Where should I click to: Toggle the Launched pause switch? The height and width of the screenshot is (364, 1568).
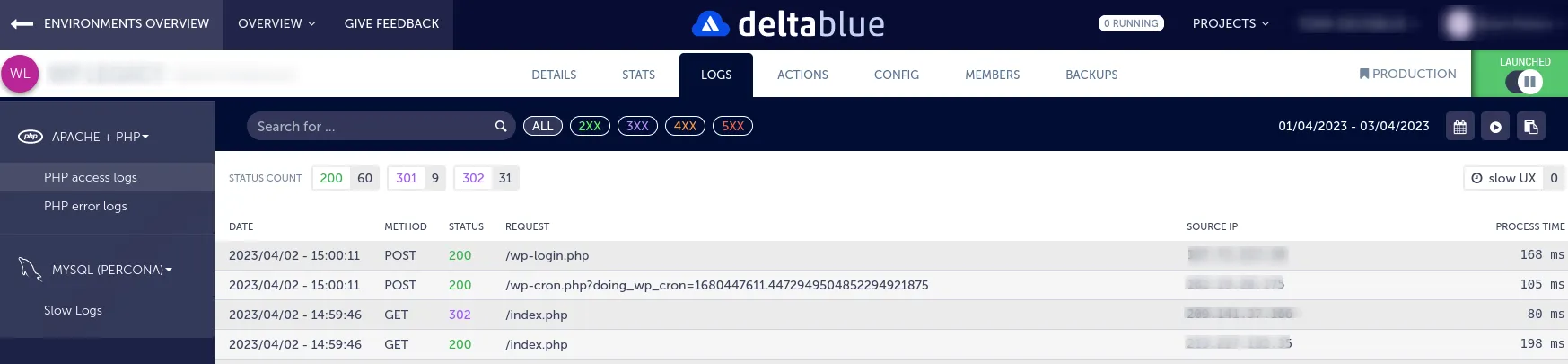coord(1524,83)
